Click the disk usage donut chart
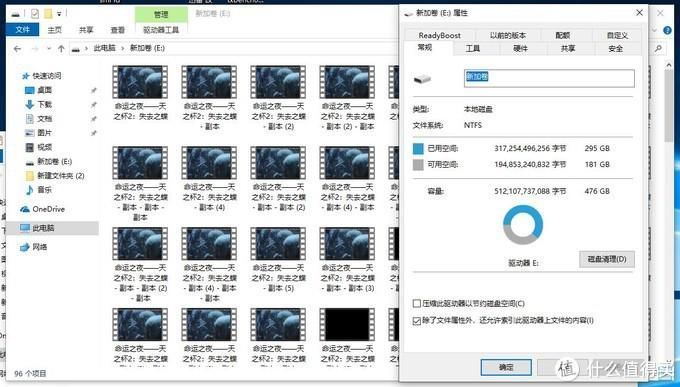 [523, 225]
